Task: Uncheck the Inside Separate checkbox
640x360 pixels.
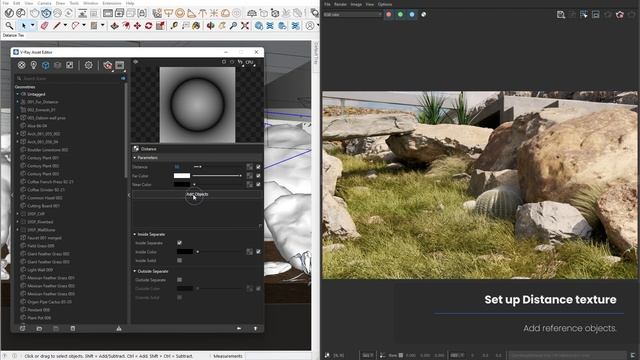Action: pos(179,243)
